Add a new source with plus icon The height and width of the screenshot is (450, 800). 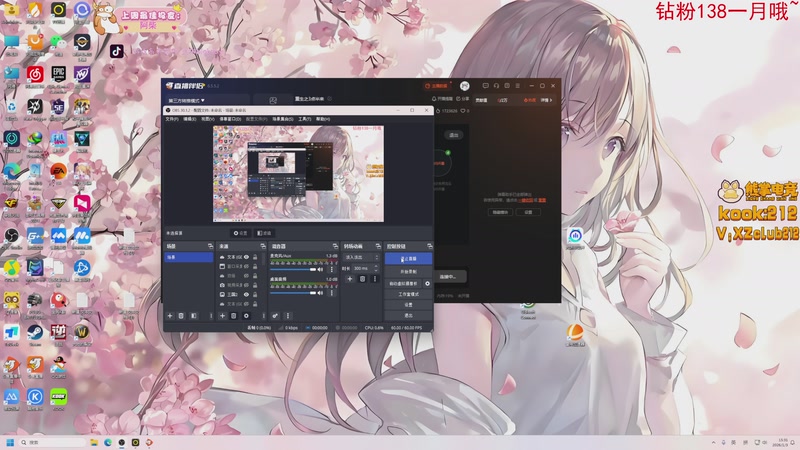[222, 316]
